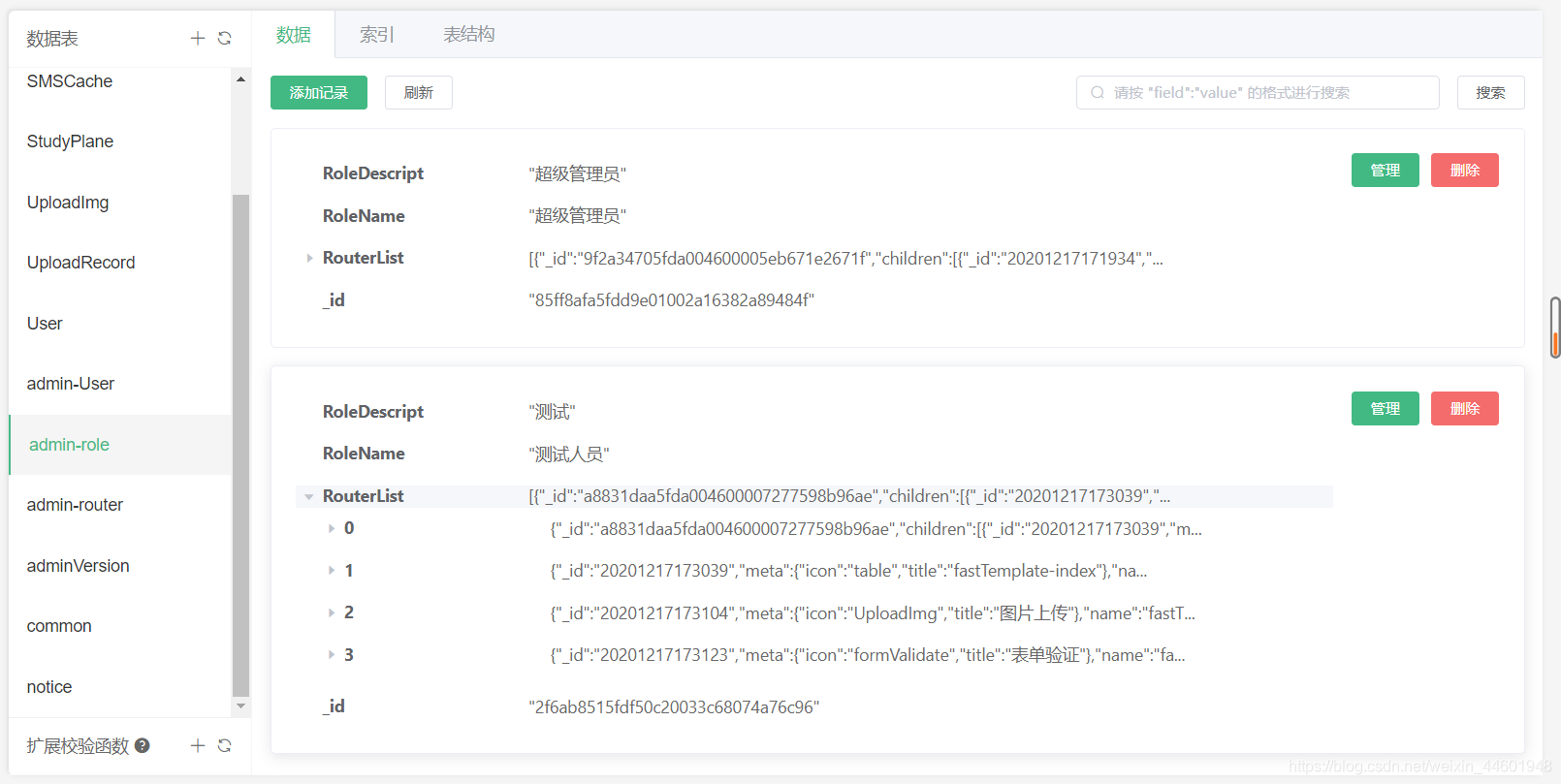
Task: Switch to the 索引 tab
Action: [377, 35]
